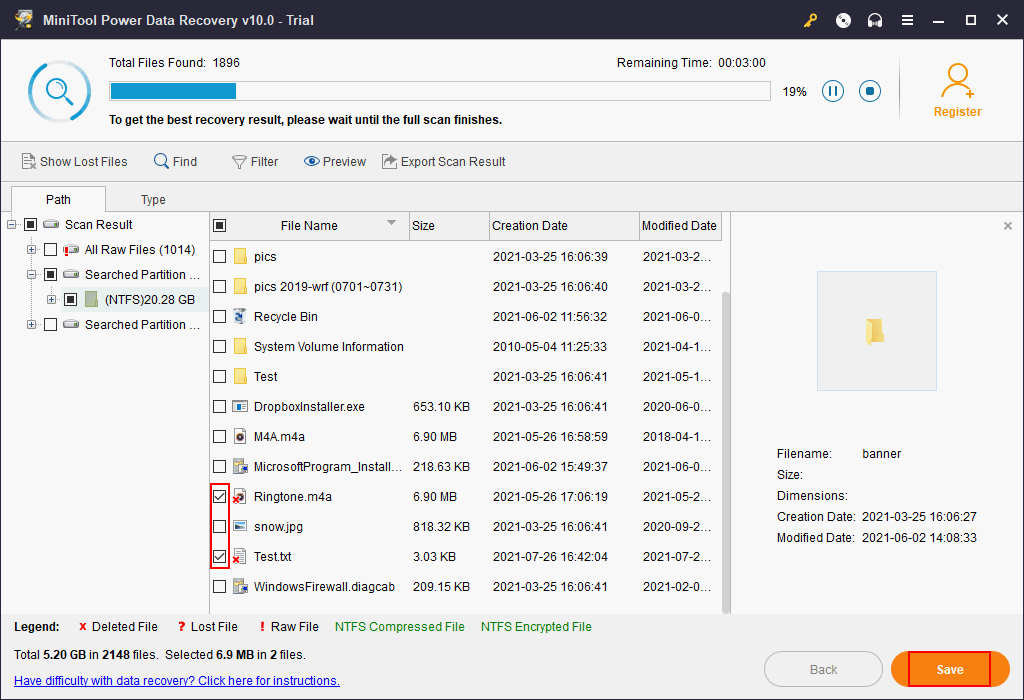Viewport: 1024px width, 700px height.
Task: Click File Name column sort arrow
Action: coord(392,223)
